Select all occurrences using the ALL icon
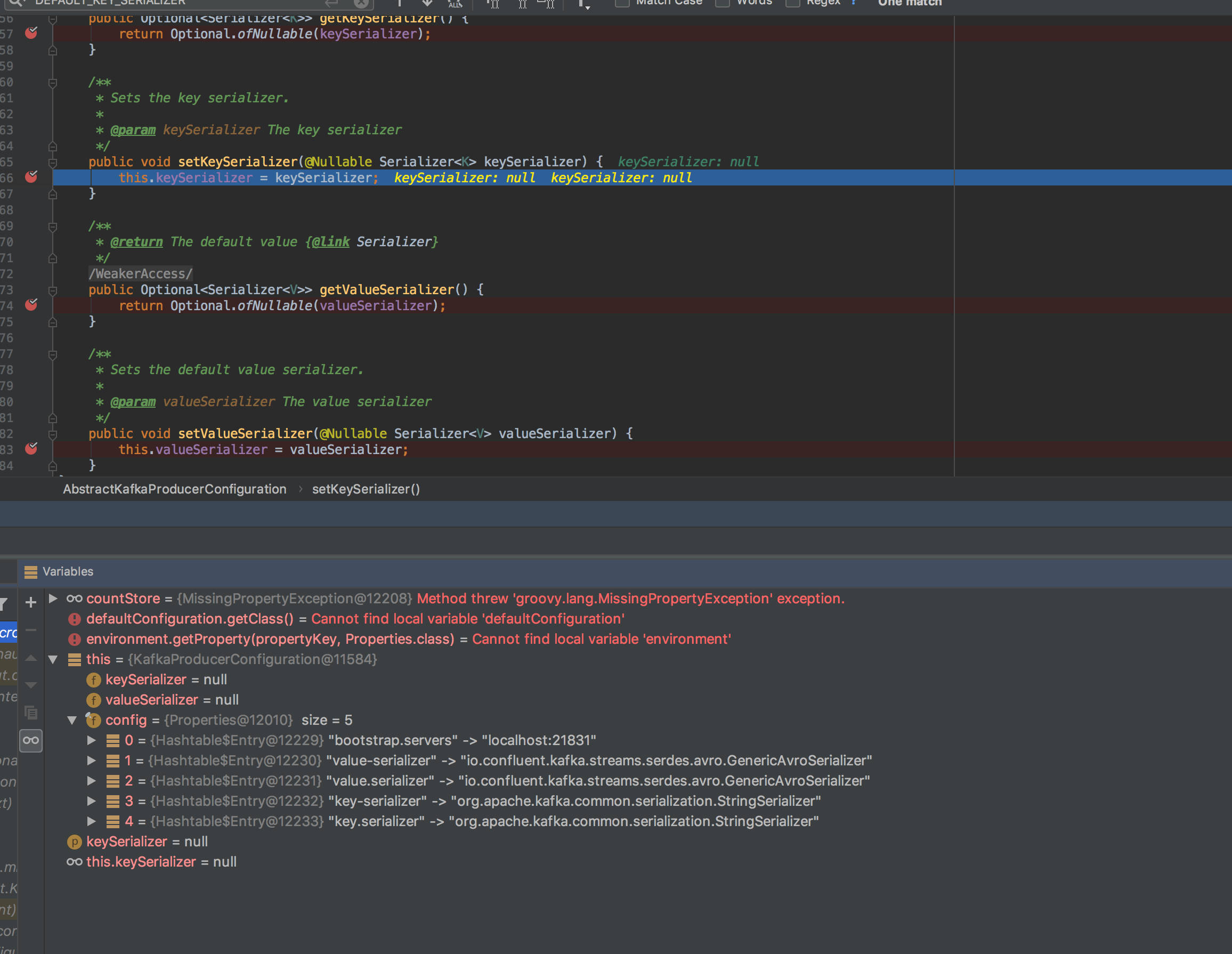 tap(455, 3)
